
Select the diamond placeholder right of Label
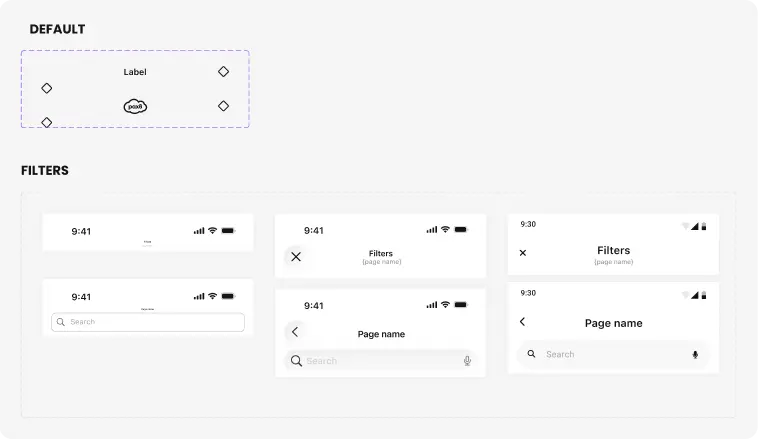click(223, 72)
